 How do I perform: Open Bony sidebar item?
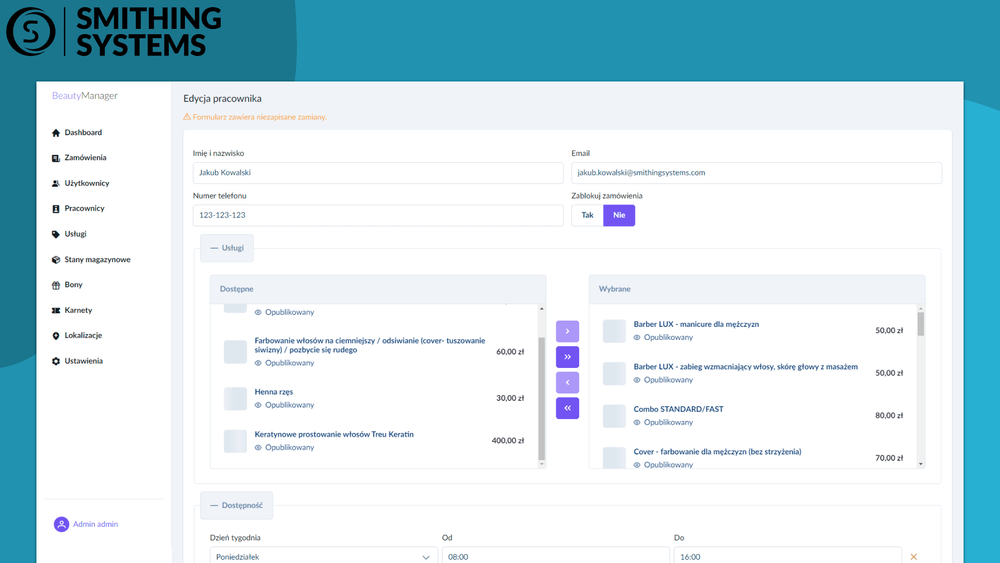tap(73, 284)
